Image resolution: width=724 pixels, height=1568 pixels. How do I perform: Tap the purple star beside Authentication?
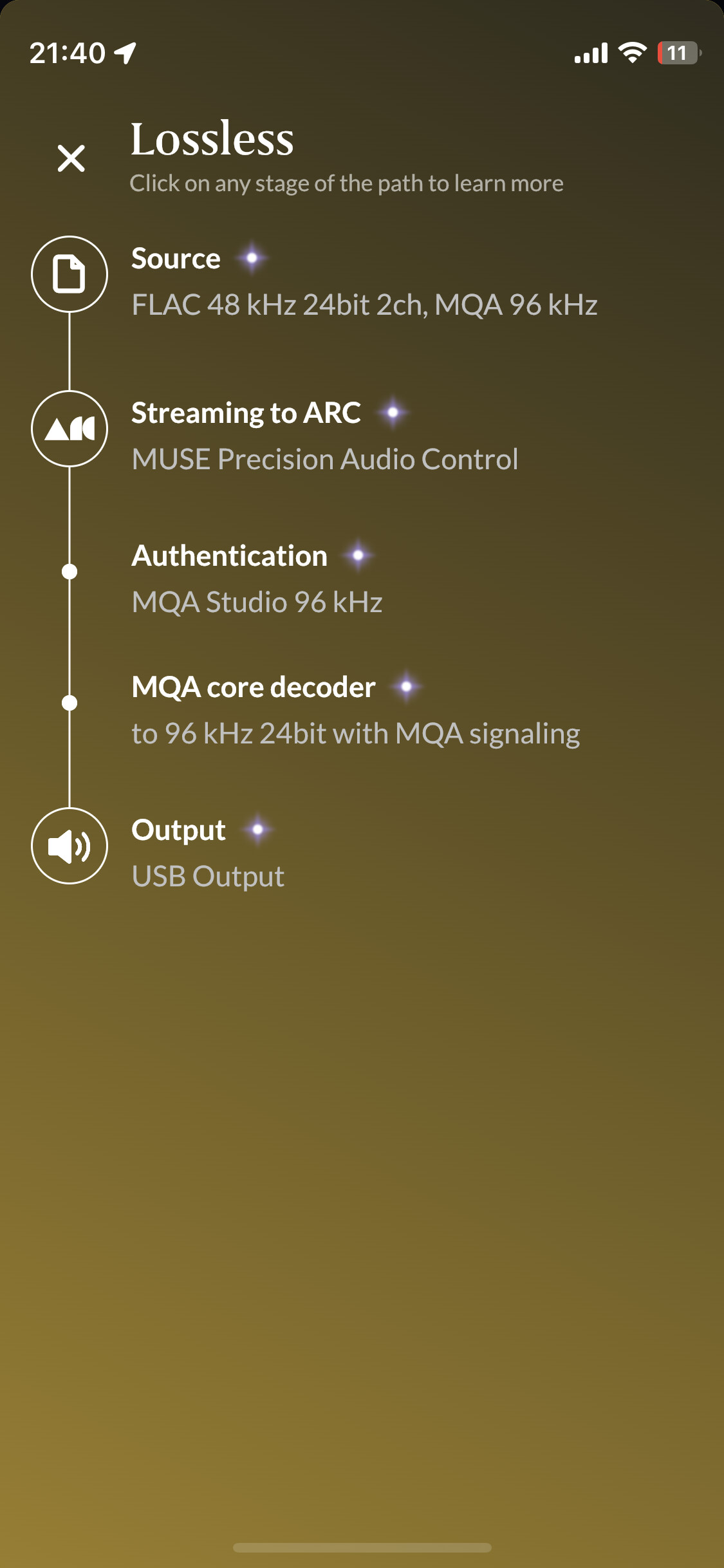coord(358,555)
